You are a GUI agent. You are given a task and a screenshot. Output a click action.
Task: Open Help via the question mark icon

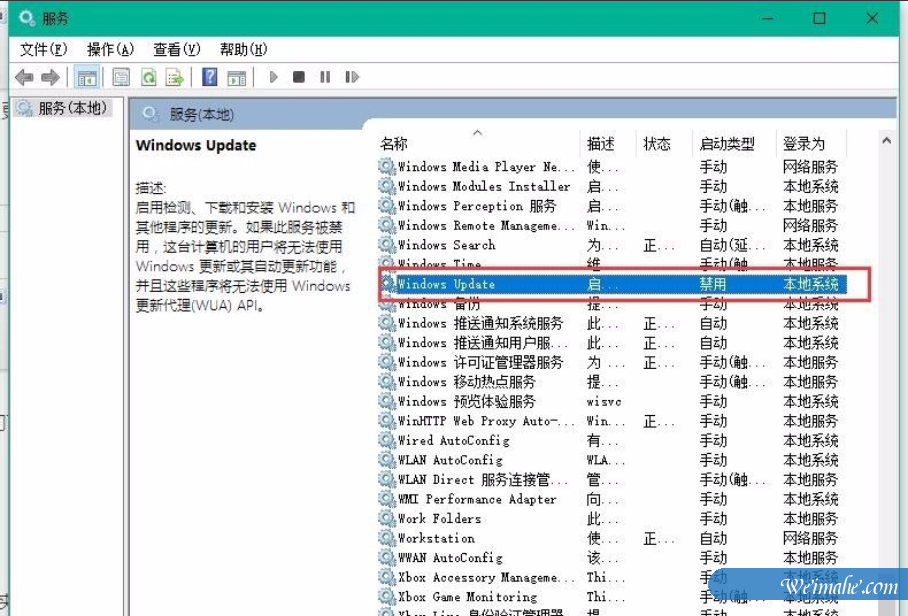pyautogui.click(x=209, y=77)
